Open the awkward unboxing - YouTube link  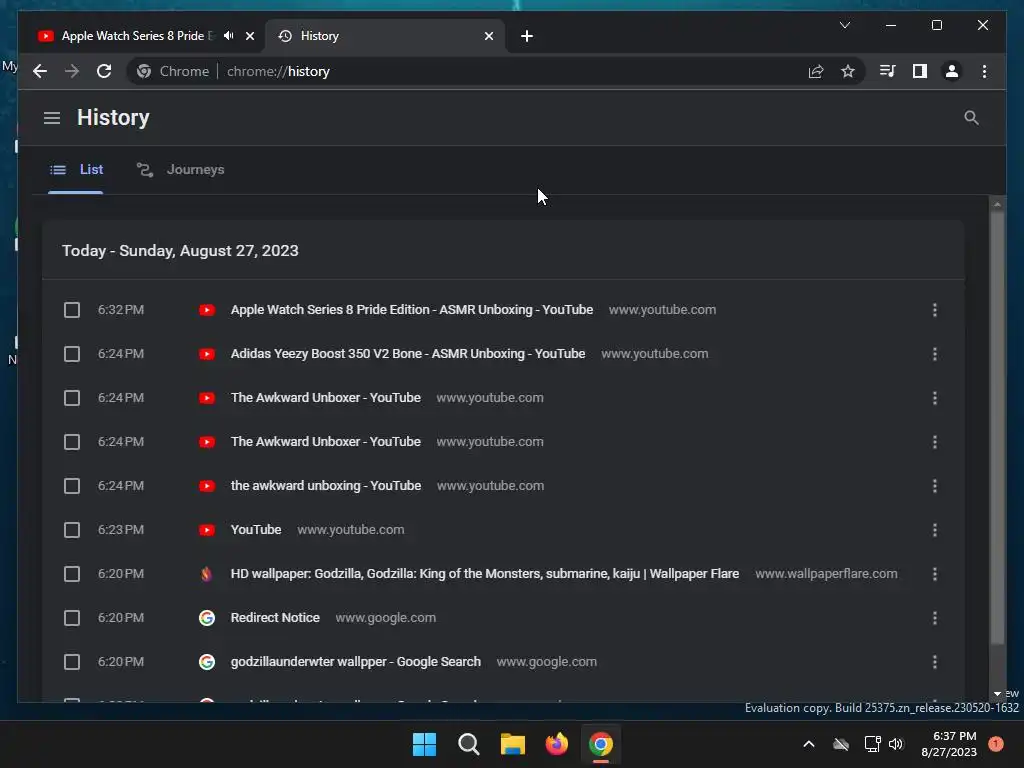click(x=325, y=486)
